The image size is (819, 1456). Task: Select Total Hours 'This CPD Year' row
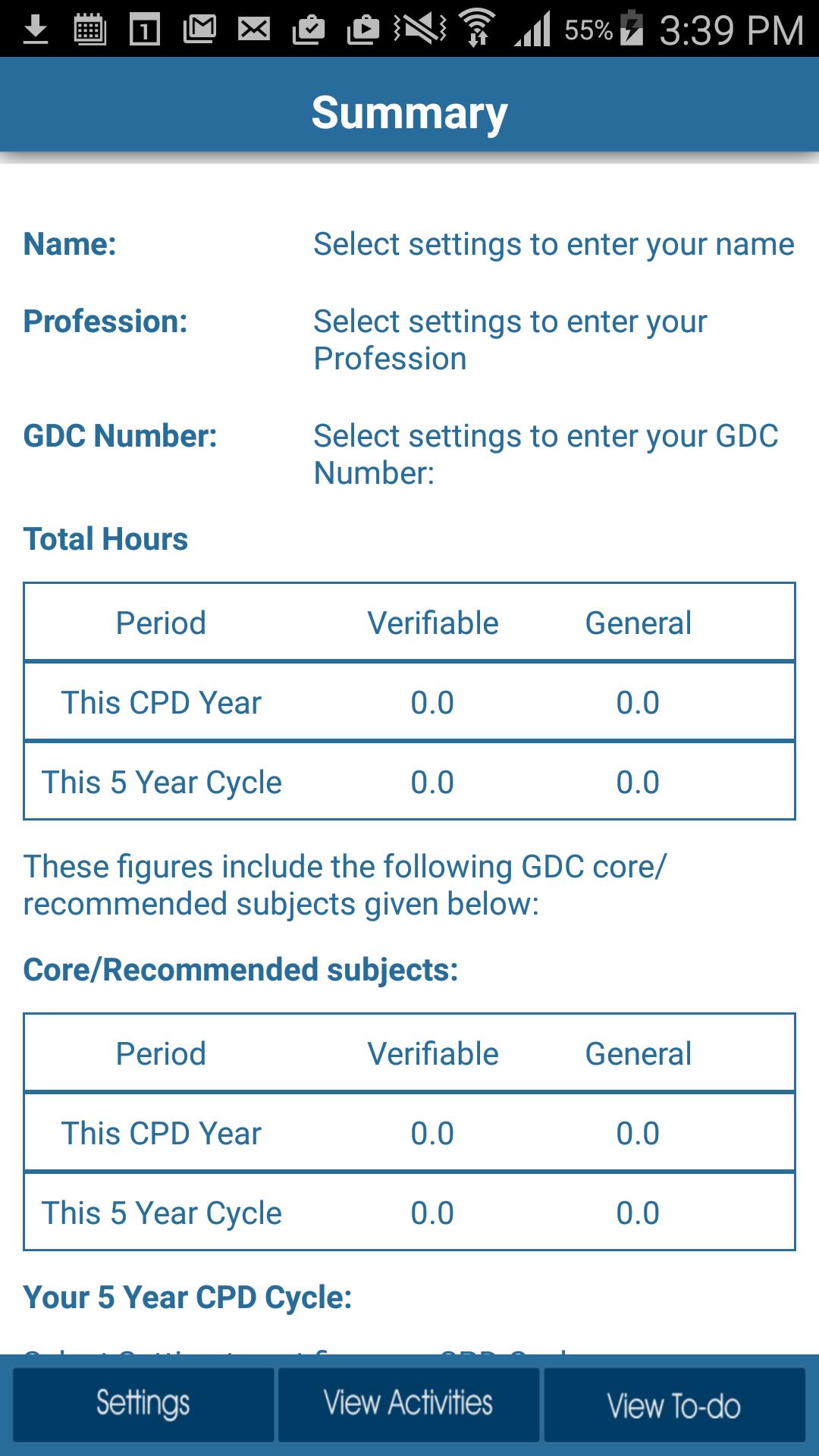pyautogui.click(x=409, y=702)
